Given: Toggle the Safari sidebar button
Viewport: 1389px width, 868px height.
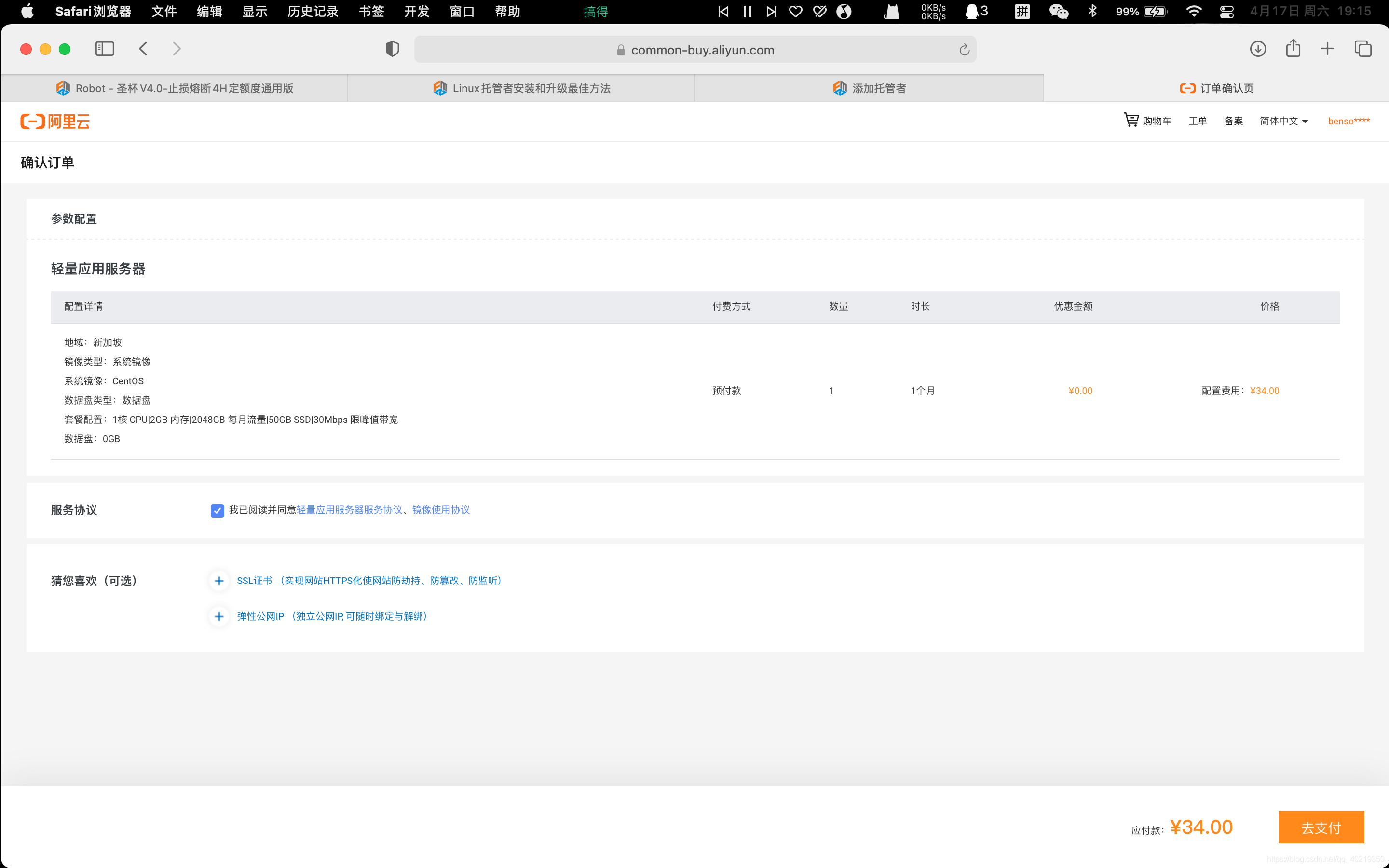Looking at the screenshot, I should [105, 49].
